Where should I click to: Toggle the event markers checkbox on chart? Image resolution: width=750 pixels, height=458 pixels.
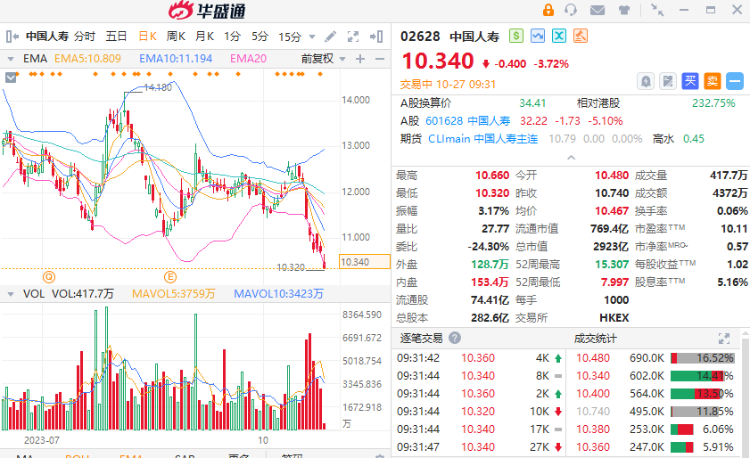[11, 77]
